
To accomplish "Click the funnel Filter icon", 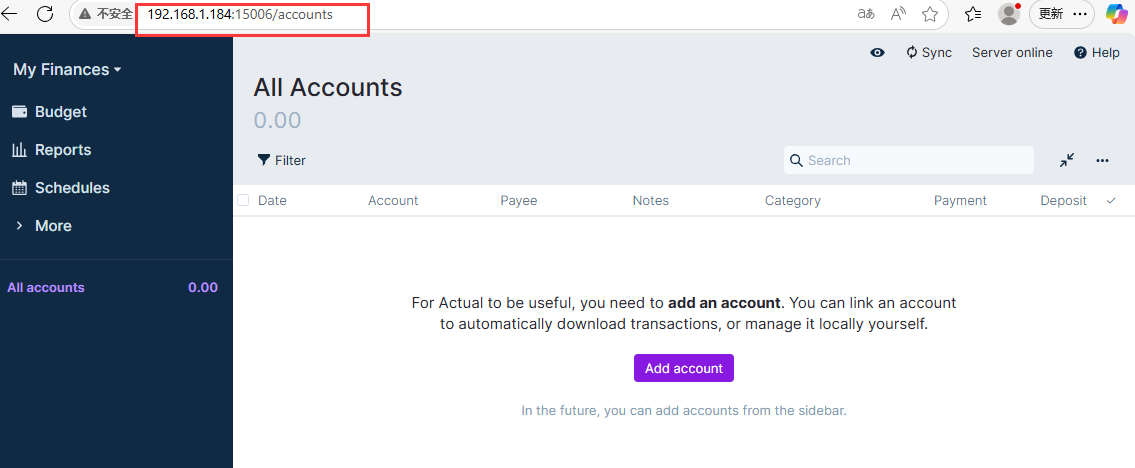I will pyautogui.click(x=264, y=160).
